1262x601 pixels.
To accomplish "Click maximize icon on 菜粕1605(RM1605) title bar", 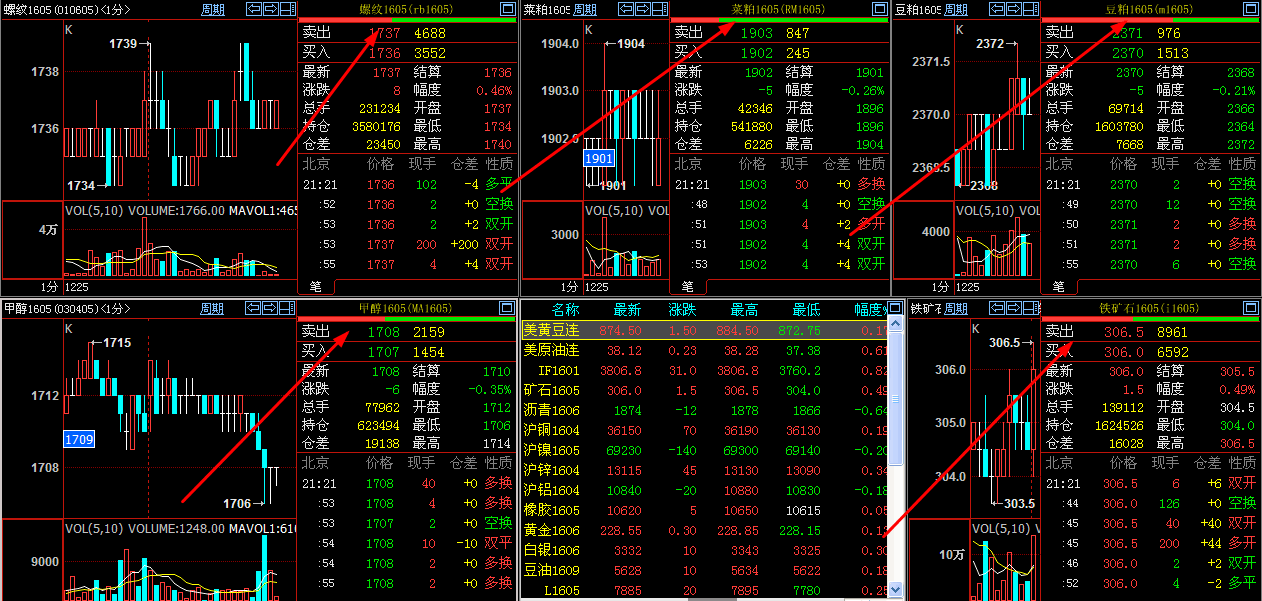I will 876,8.
